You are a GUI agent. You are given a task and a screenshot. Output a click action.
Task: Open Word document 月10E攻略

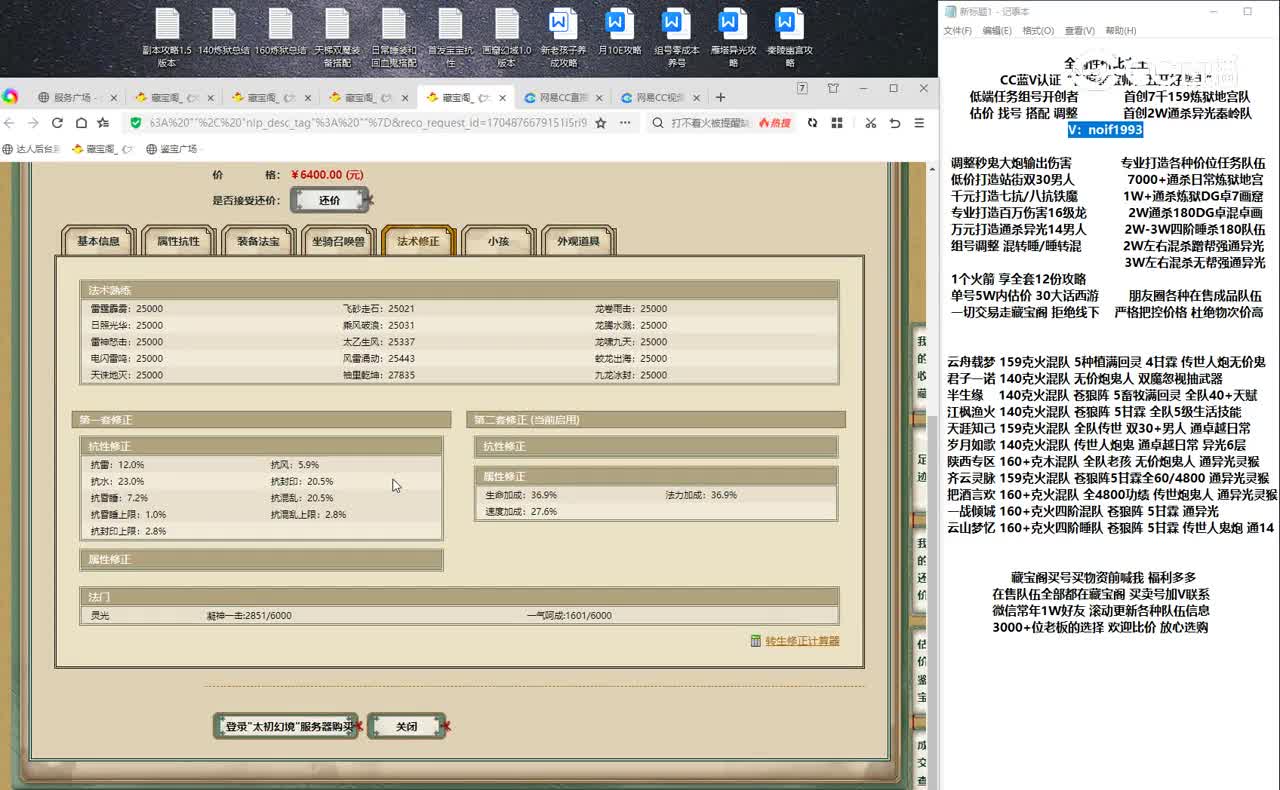[619, 33]
